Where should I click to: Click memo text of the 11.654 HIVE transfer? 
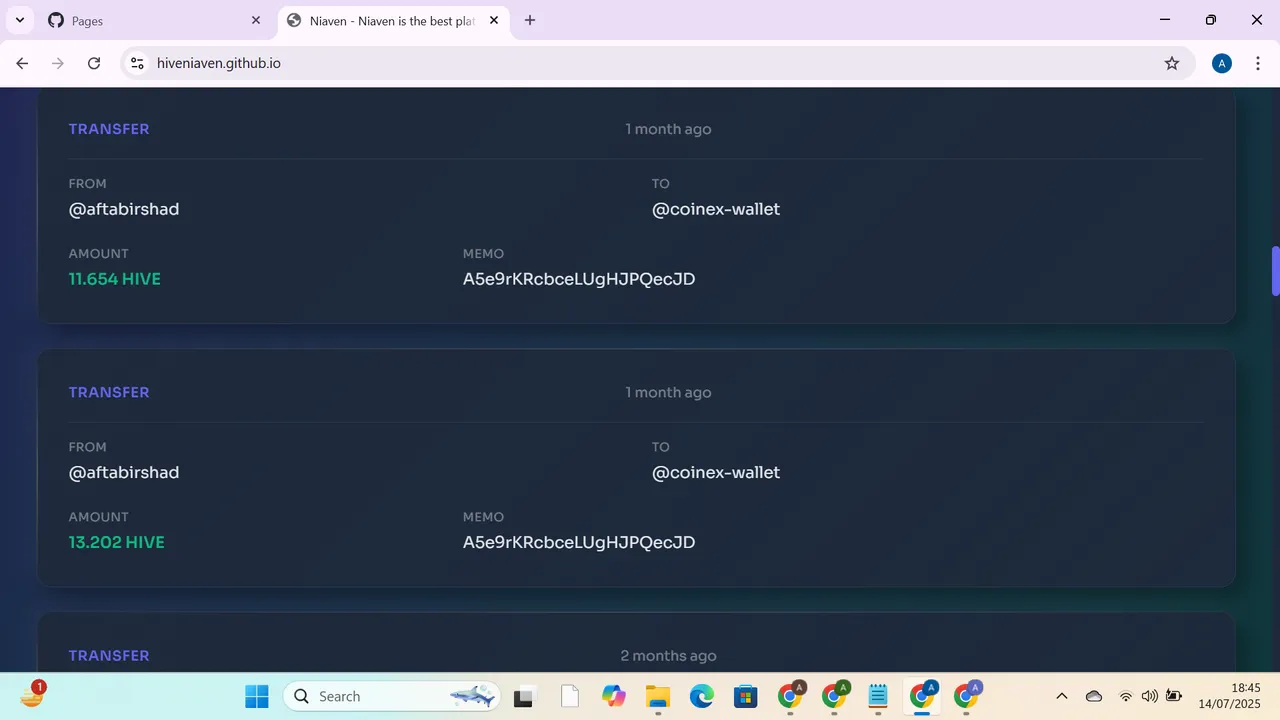(x=579, y=279)
